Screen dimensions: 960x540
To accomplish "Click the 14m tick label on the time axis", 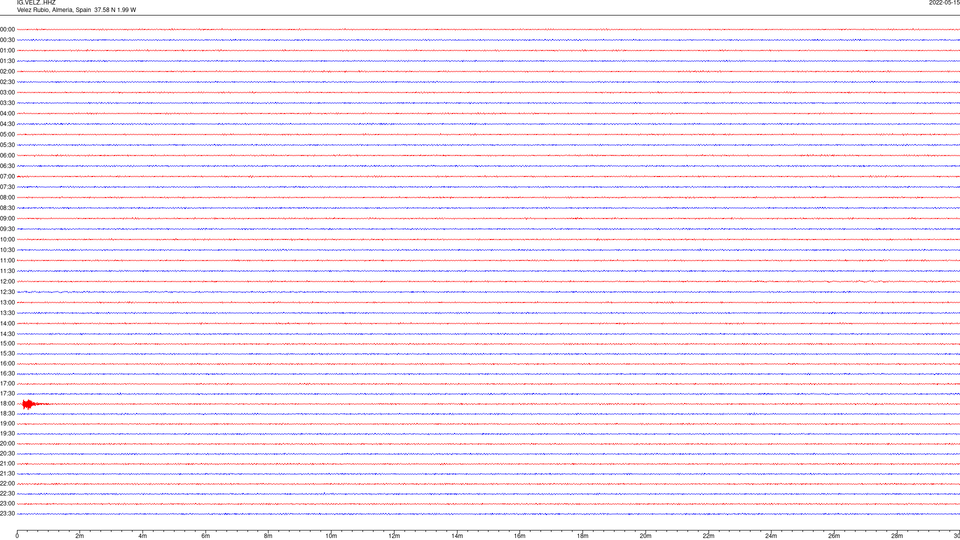I will pyautogui.click(x=457, y=536).
